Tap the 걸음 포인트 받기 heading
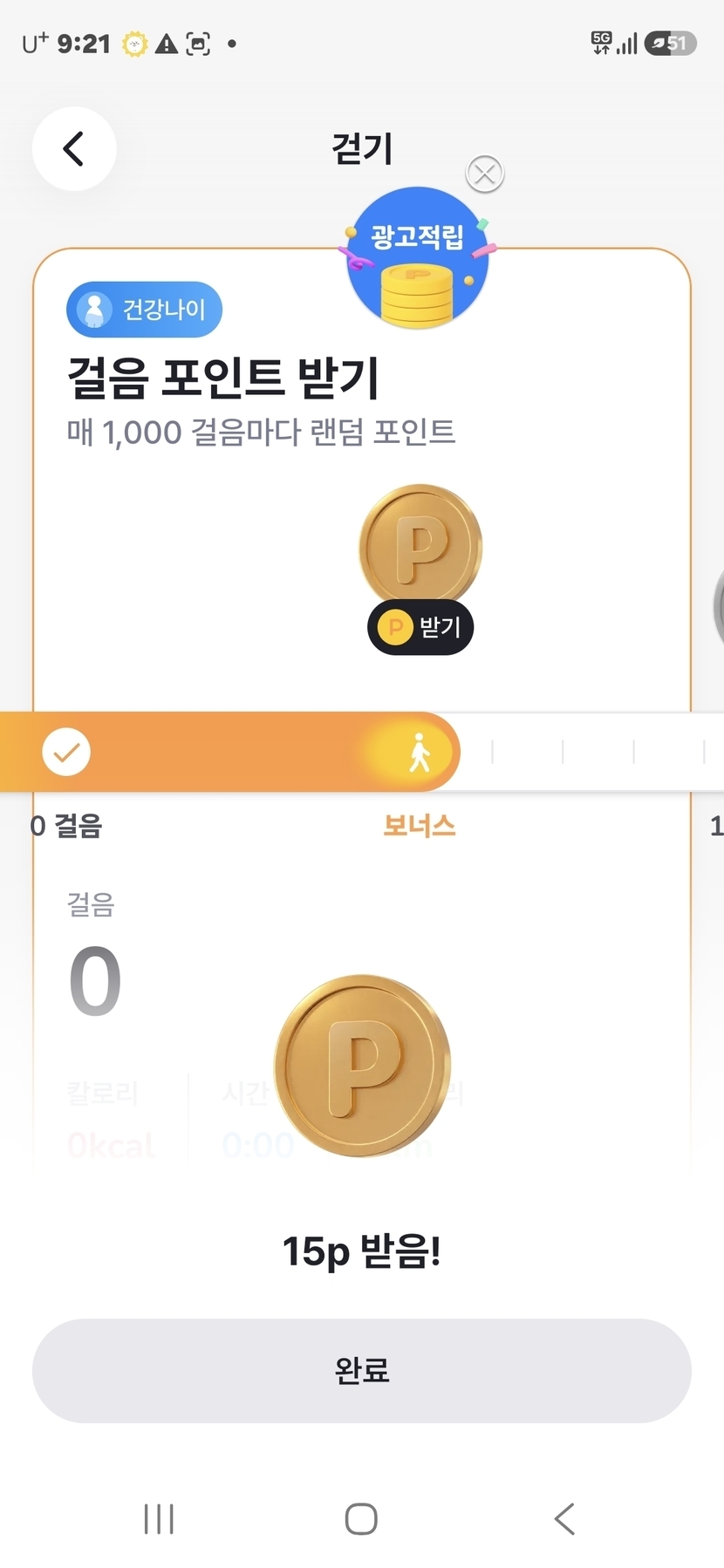This screenshot has width=724, height=1568. pyautogui.click(x=223, y=377)
